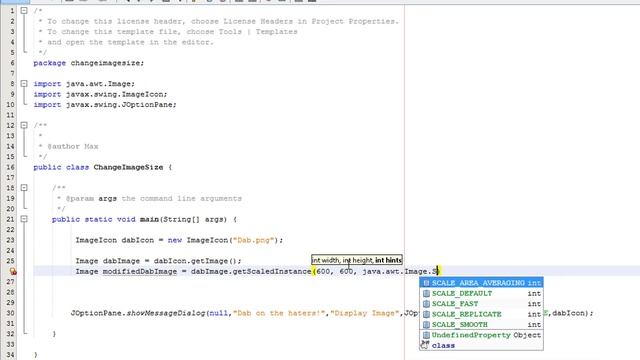Click the "Display Image" string on line 30
Screen dimensions: 640x360
[x=365, y=313]
